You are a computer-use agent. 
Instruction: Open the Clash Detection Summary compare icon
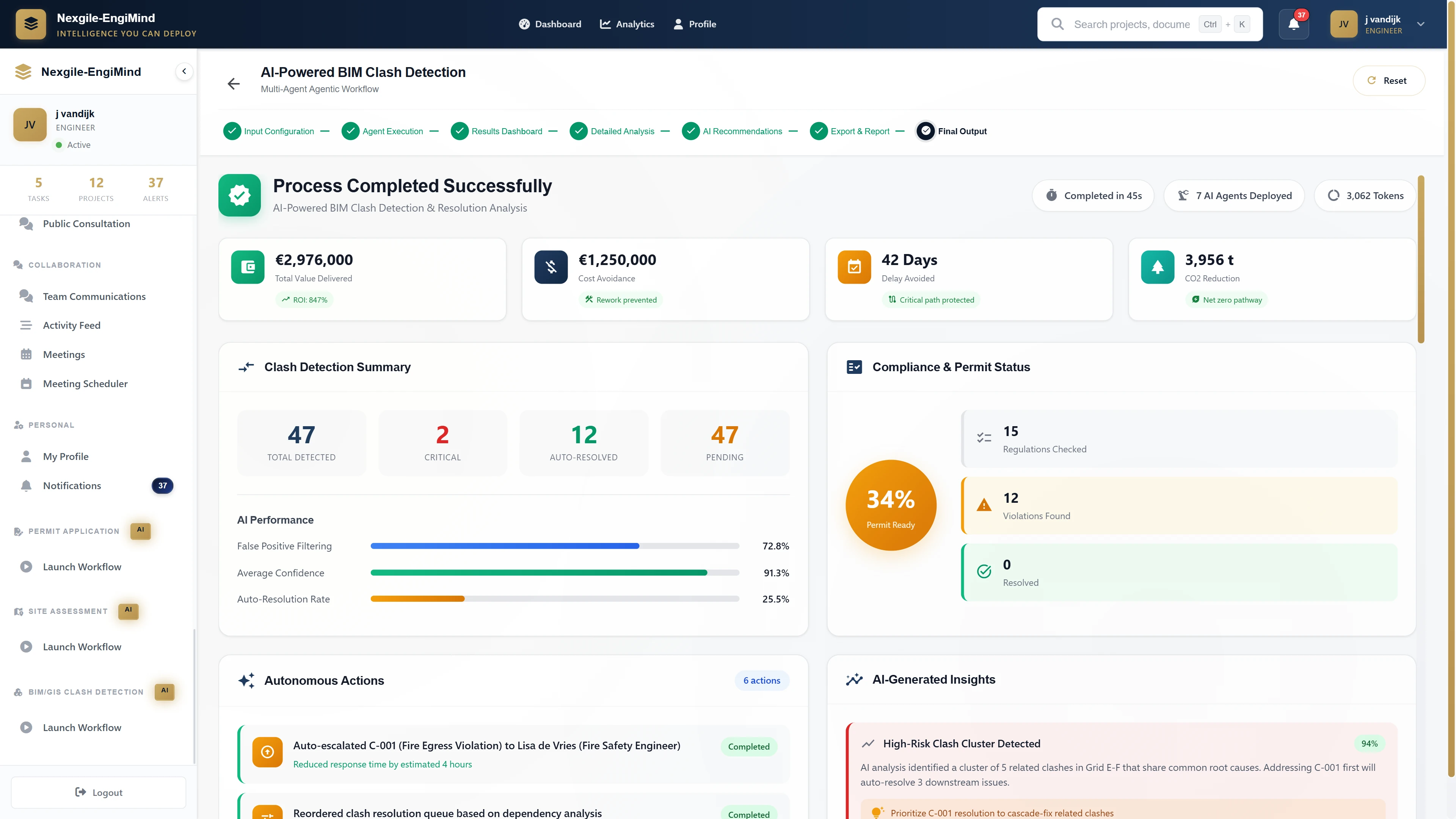(246, 367)
